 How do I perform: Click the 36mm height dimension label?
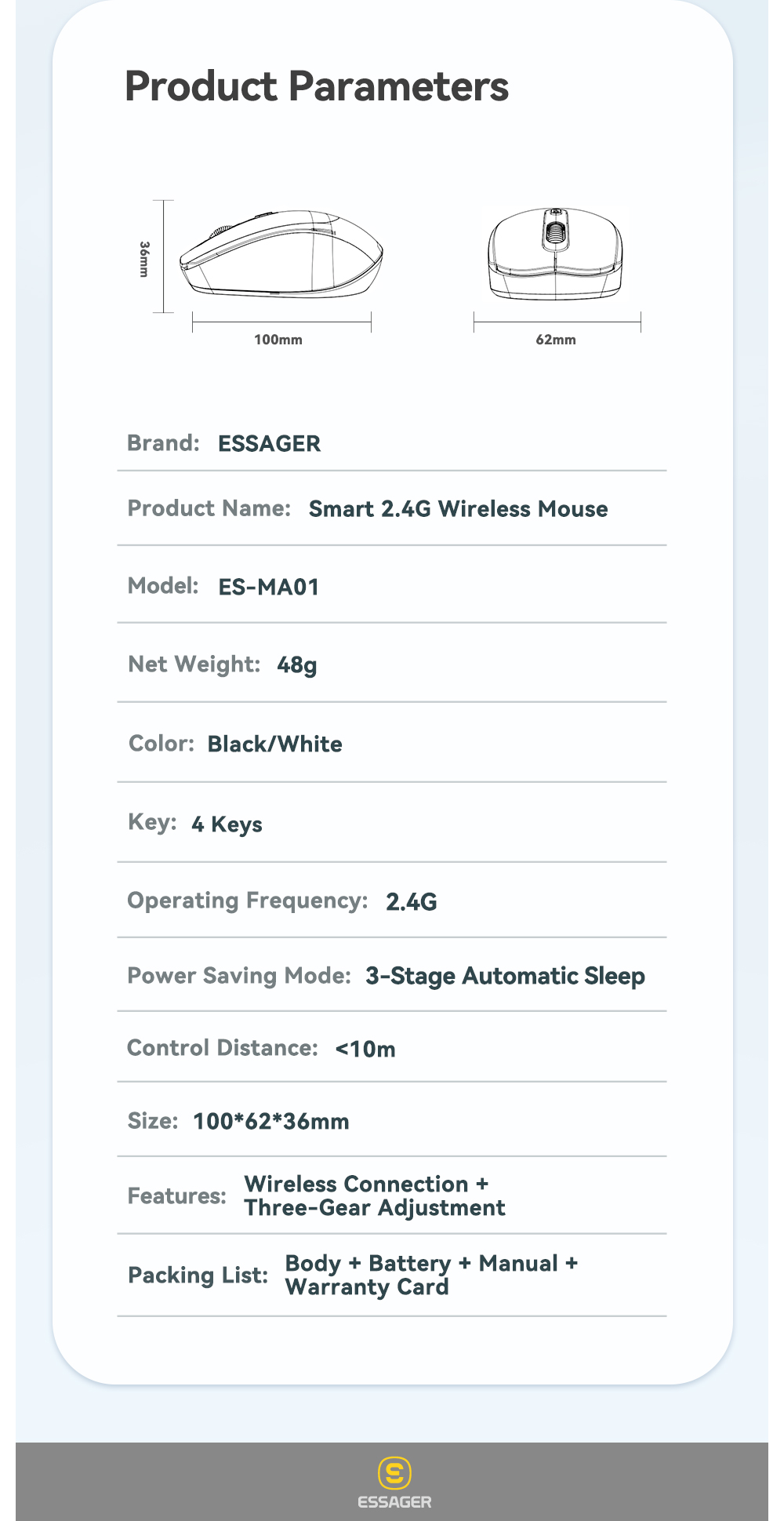143,258
